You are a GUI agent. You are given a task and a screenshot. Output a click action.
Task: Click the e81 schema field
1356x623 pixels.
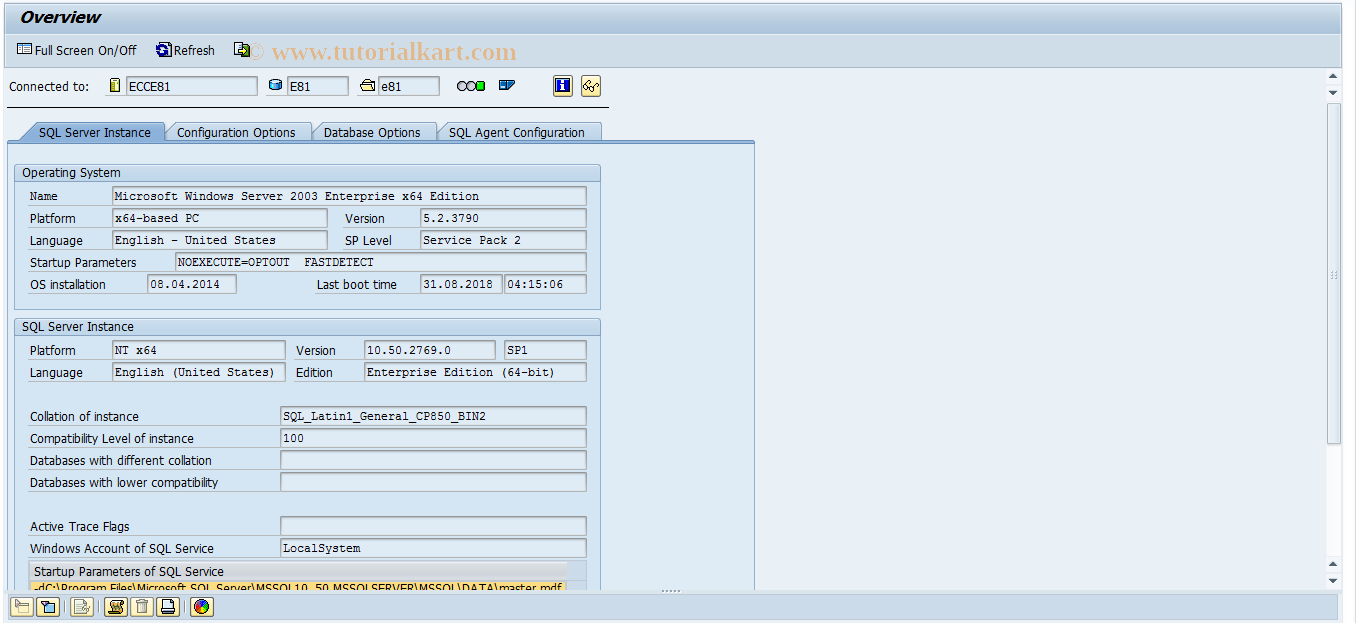click(408, 86)
